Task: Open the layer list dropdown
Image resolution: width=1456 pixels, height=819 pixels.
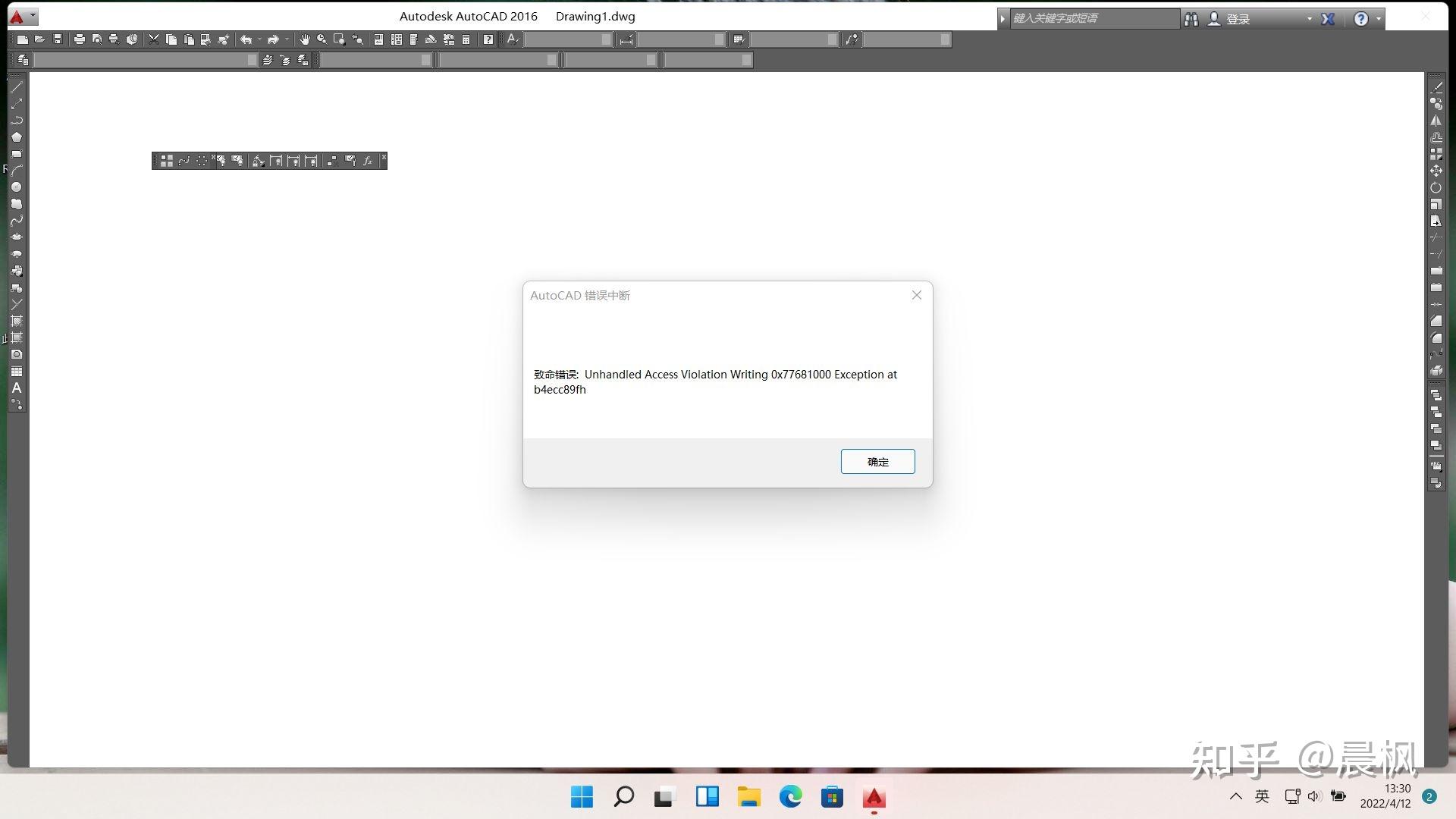Action: coord(146,60)
